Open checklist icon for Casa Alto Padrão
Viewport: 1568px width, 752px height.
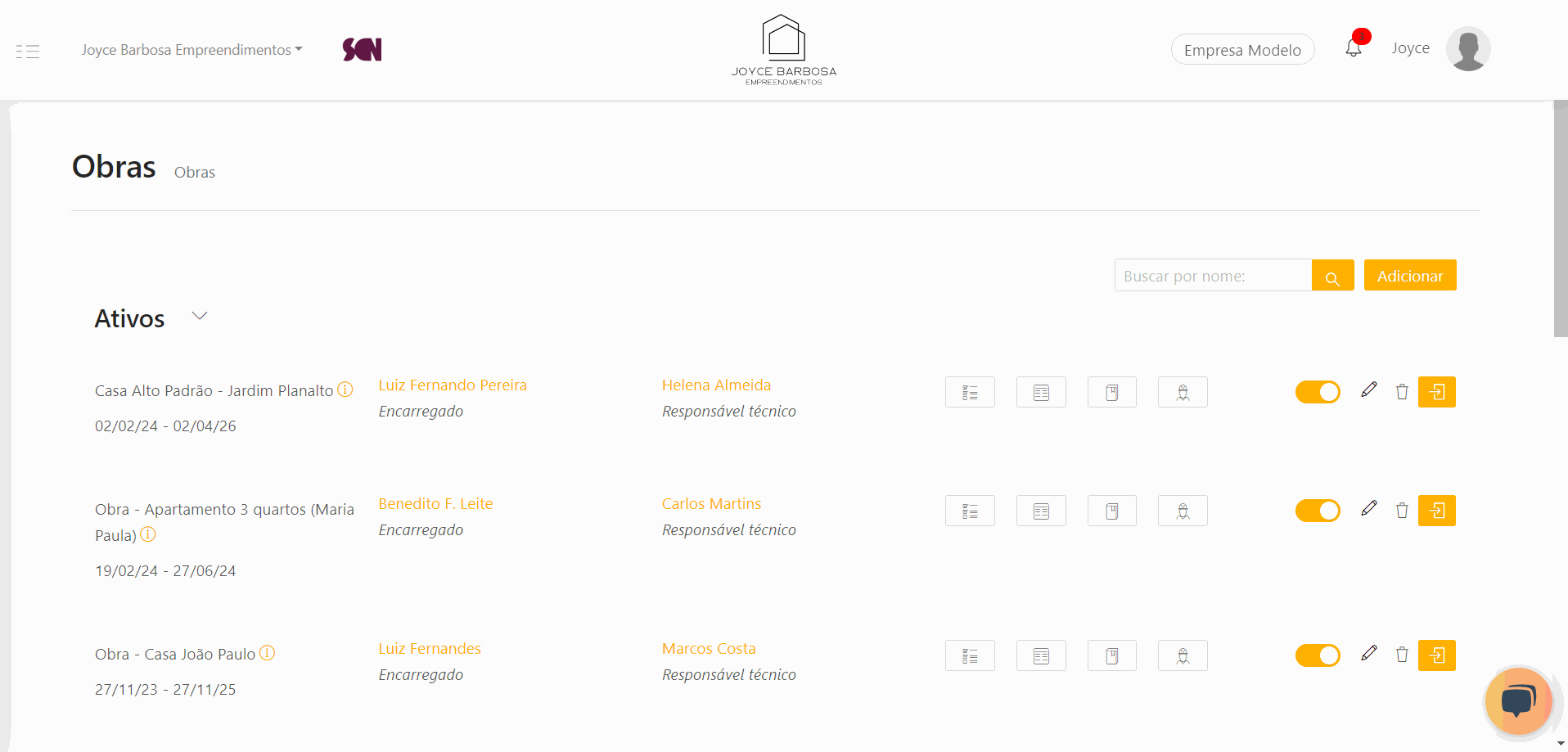[970, 392]
